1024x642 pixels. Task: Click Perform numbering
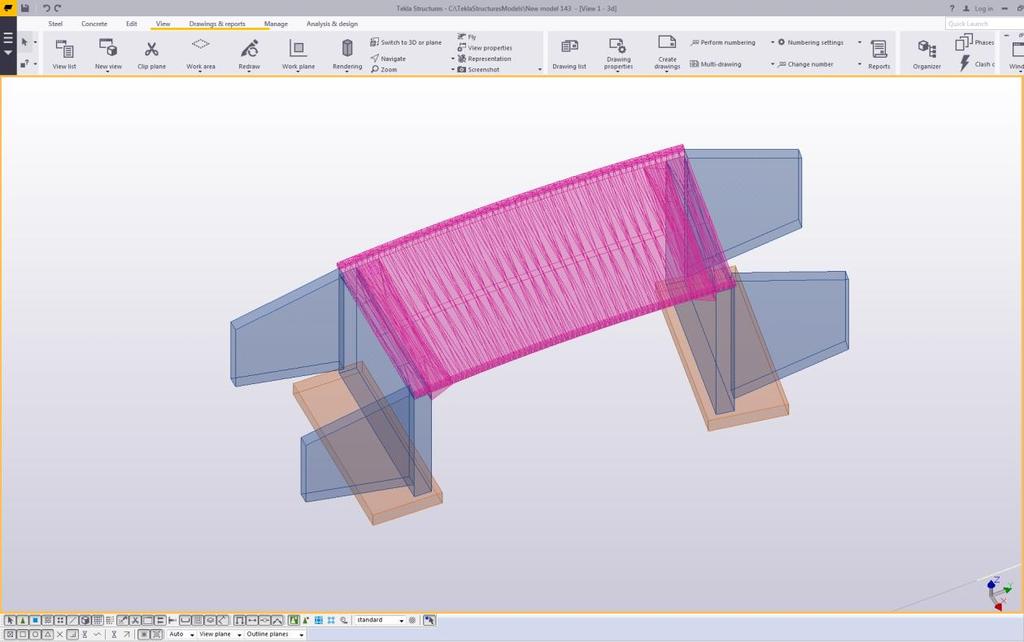pyautogui.click(x=722, y=42)
